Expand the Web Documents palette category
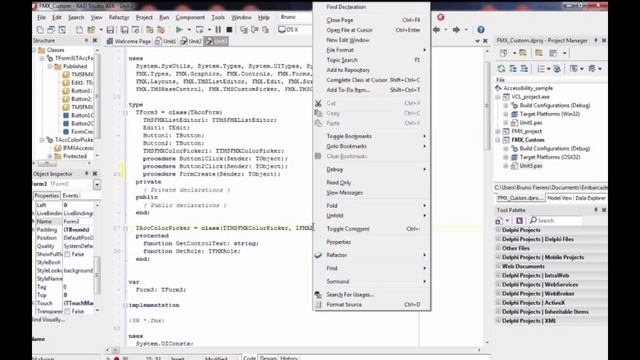The height and width of the screenshot is (360, 640). 498,267
